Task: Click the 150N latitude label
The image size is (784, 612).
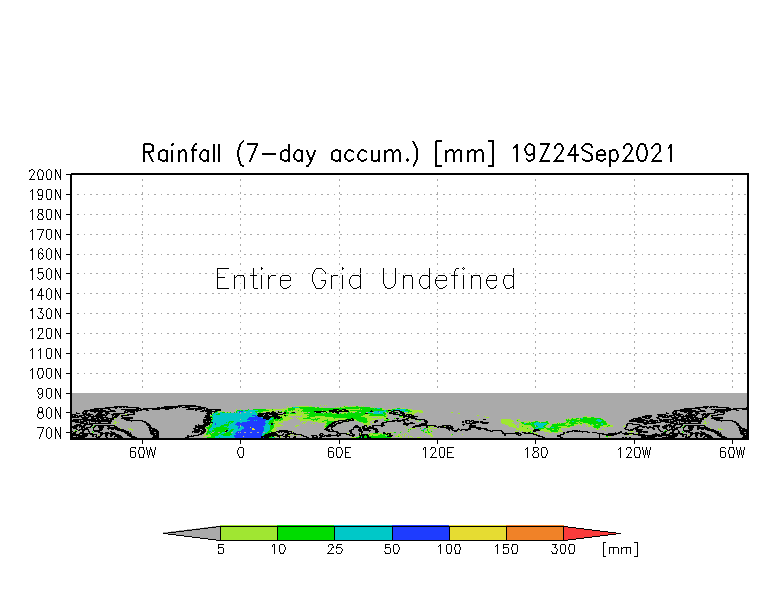Action: pos(45,274)
